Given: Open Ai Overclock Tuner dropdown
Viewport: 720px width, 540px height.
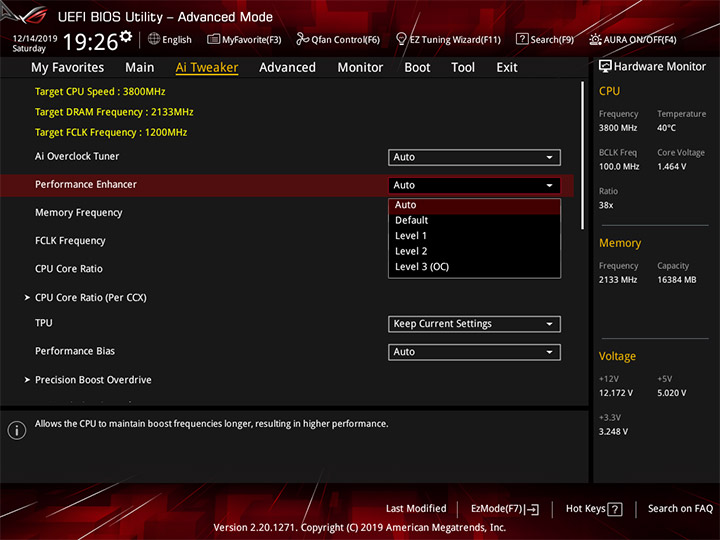Looking at the screenshot, I should click(474, 158).
